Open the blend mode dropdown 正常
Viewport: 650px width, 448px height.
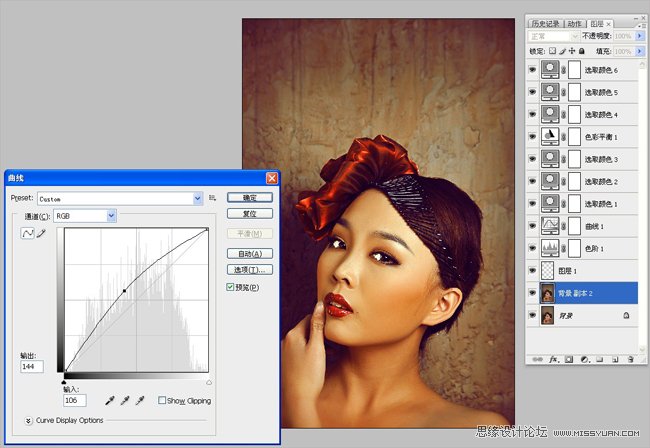tap(553, 36)
